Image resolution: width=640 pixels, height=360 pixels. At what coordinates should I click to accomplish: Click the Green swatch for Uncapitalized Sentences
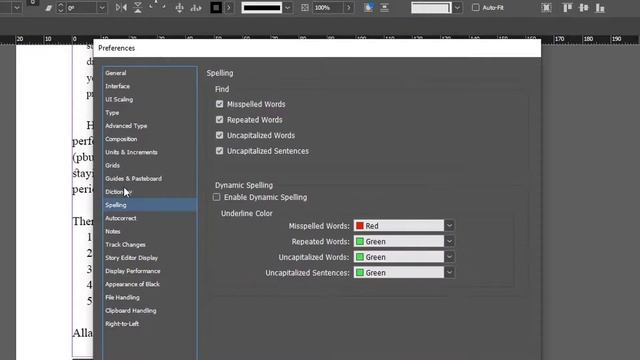[360, 272]
